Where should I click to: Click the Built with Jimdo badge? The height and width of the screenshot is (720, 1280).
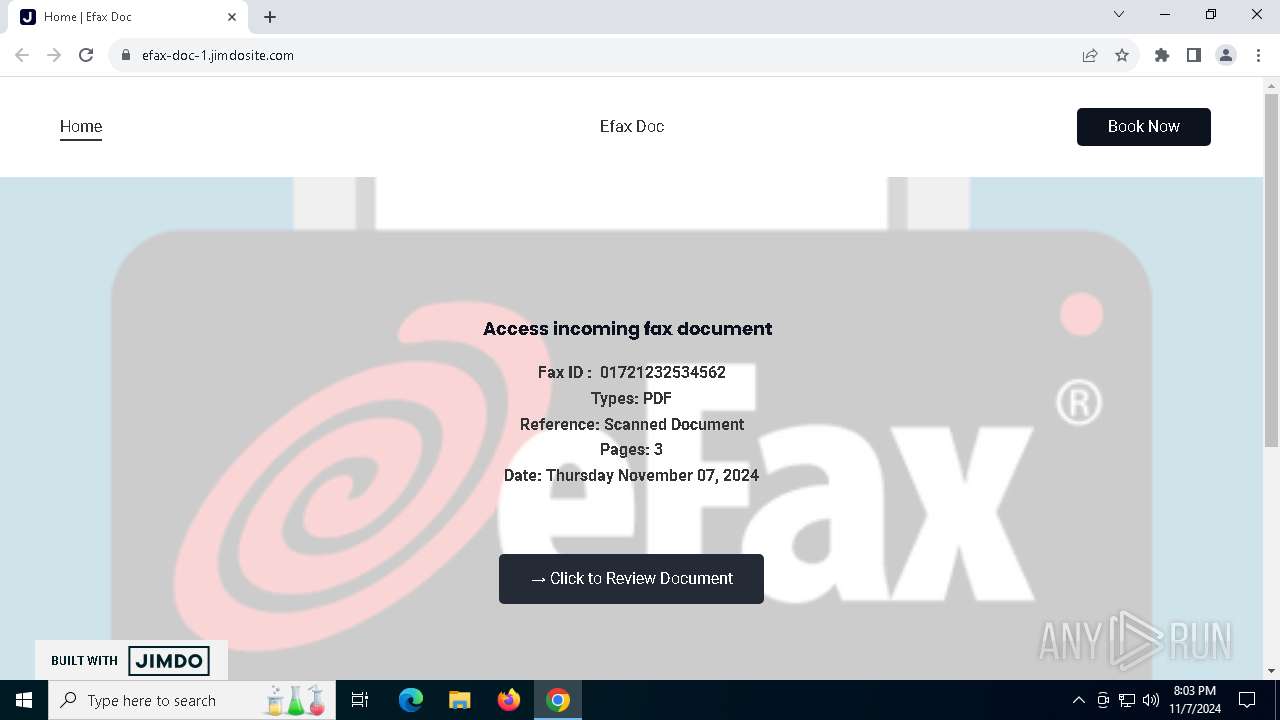(131, 660)
